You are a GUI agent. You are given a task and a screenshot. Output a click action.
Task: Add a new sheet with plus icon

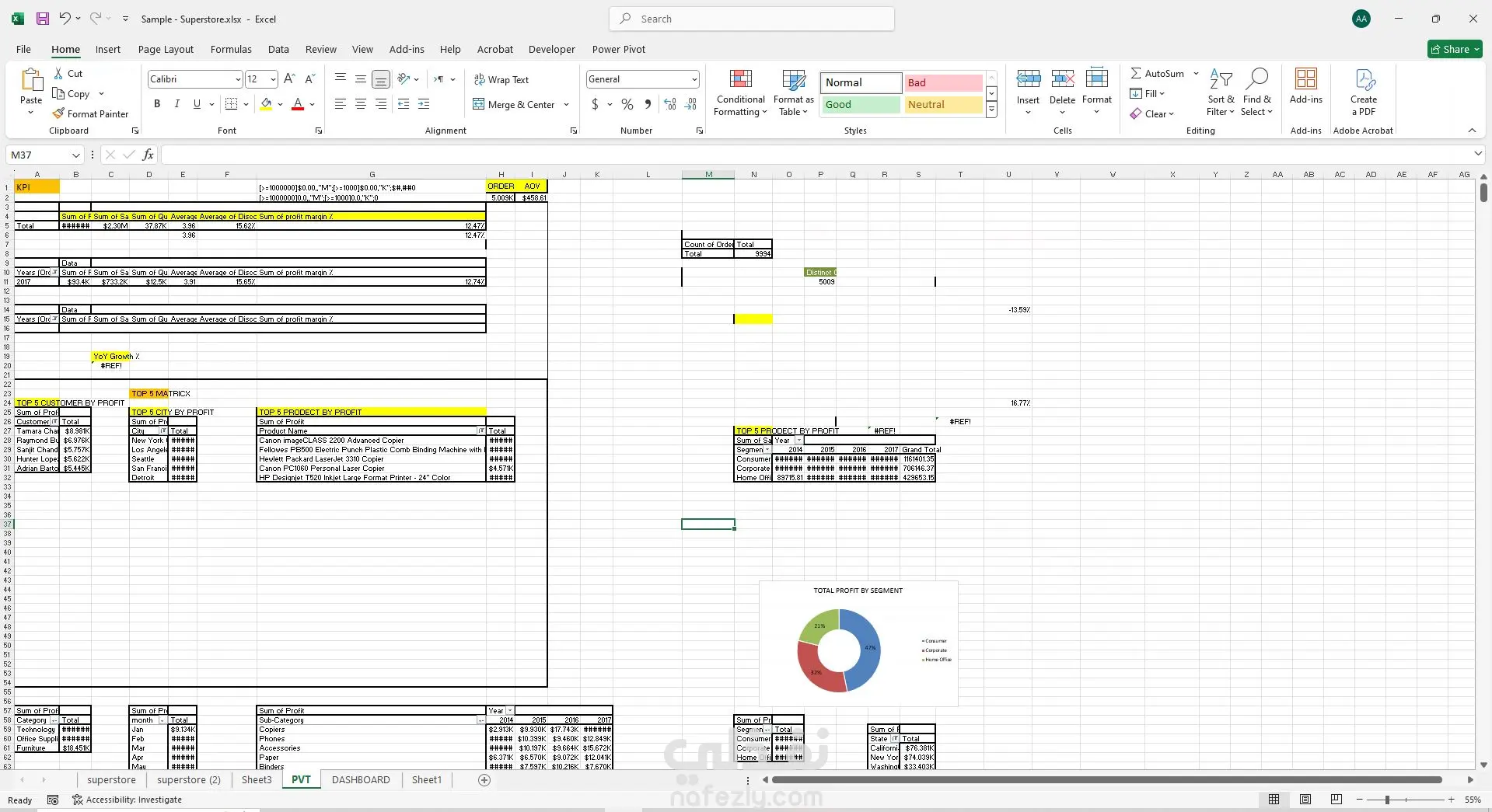click(484, 780)
